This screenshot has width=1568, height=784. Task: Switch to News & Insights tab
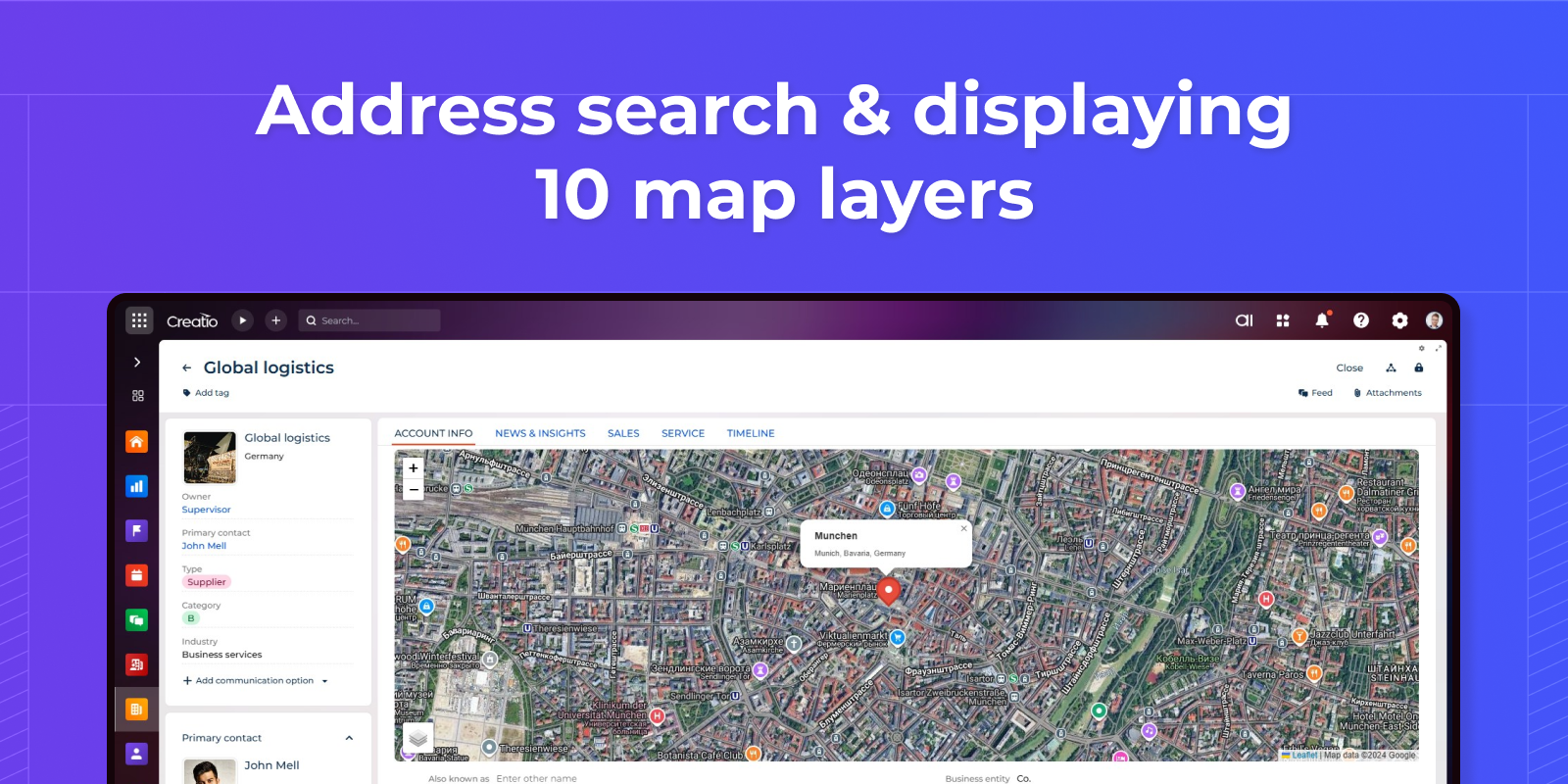click(x=540, y=433)
